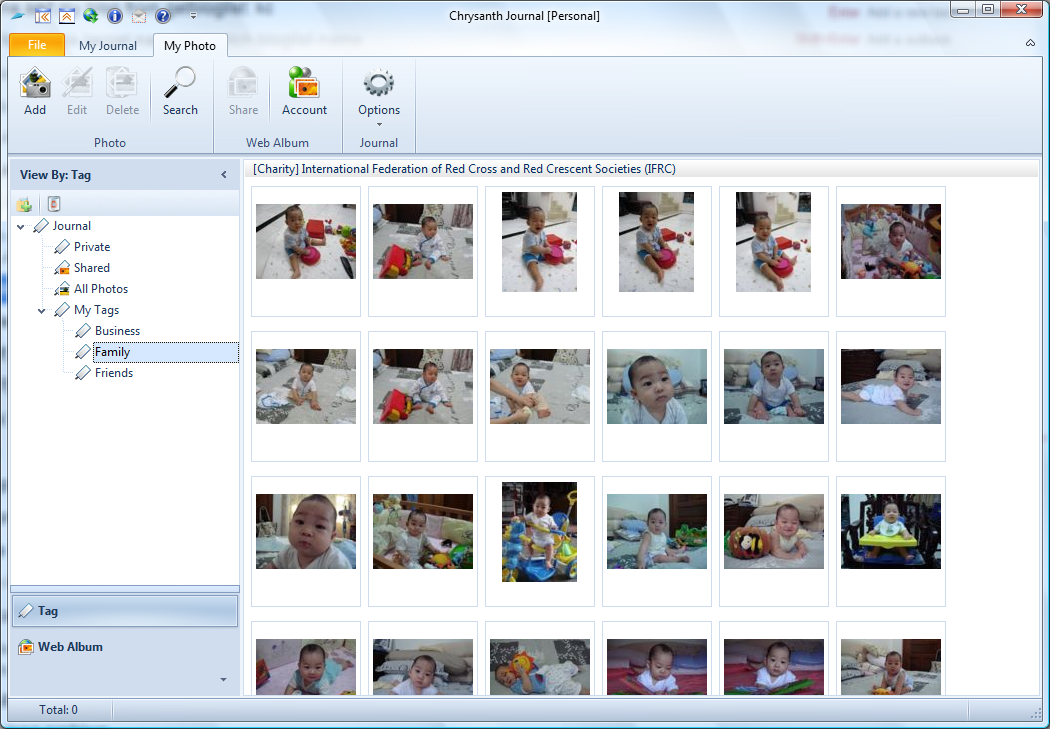Open the Options dropdown in ribbon

click(x=379, y=98)
